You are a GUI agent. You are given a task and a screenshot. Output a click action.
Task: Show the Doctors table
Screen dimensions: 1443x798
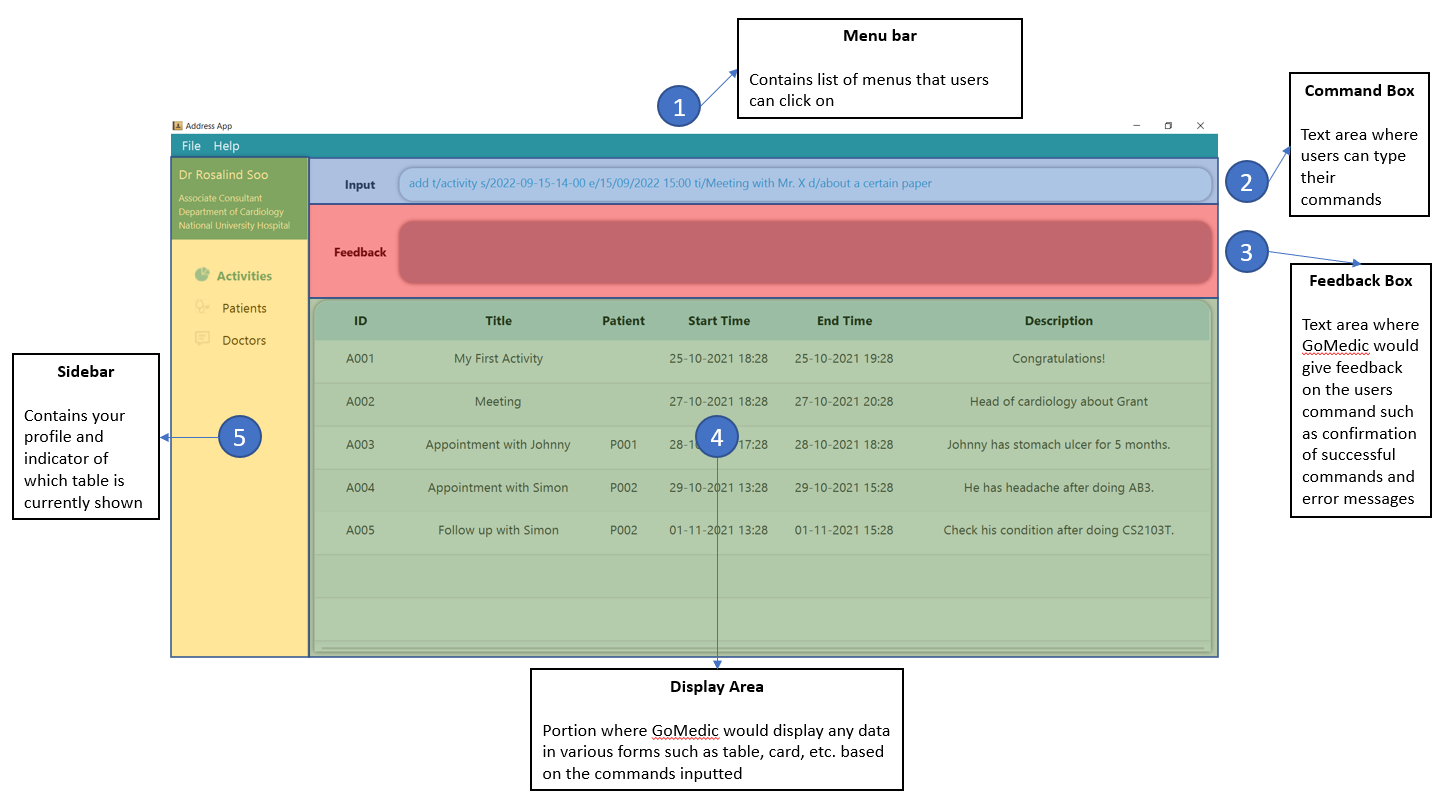(x=244, y=340)
